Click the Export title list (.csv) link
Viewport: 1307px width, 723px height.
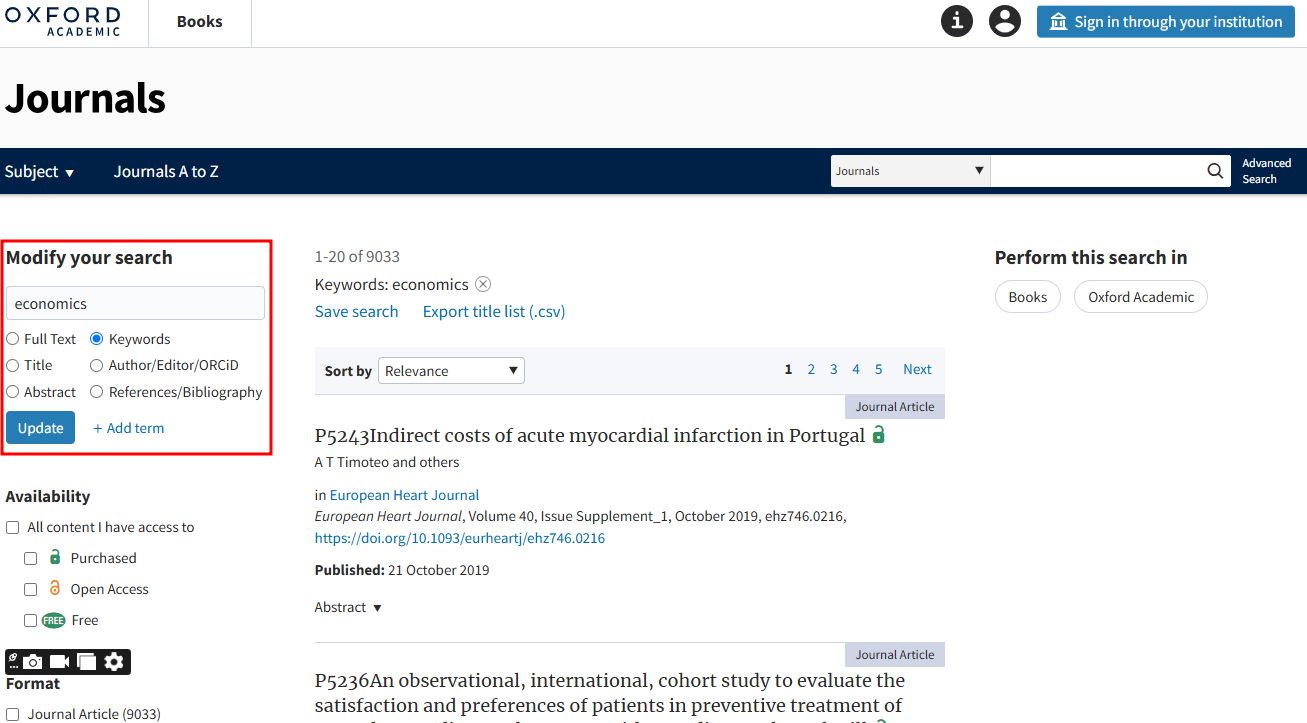click(x=494, y=312)
